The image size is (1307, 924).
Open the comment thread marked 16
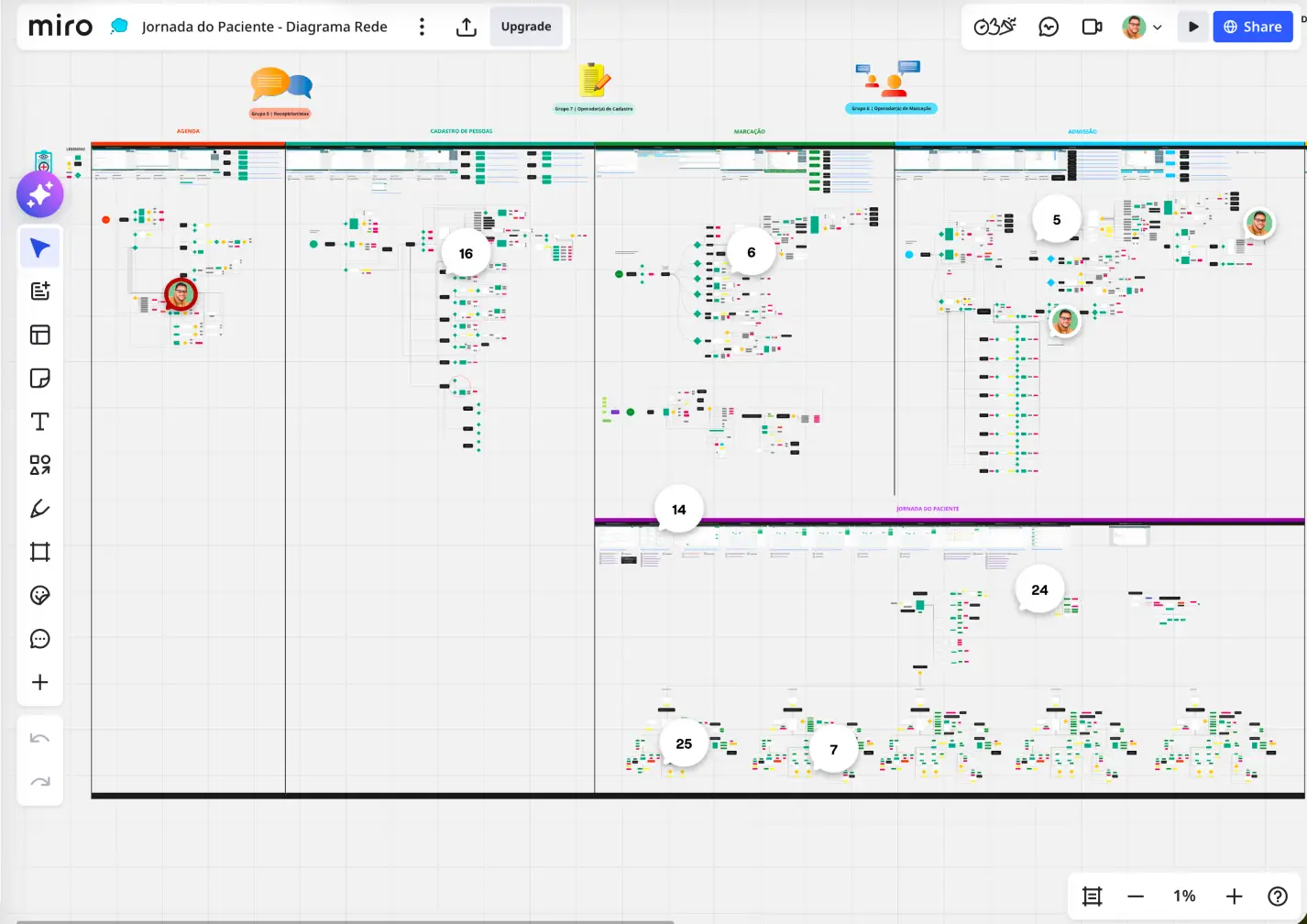(x=466, y=253)
